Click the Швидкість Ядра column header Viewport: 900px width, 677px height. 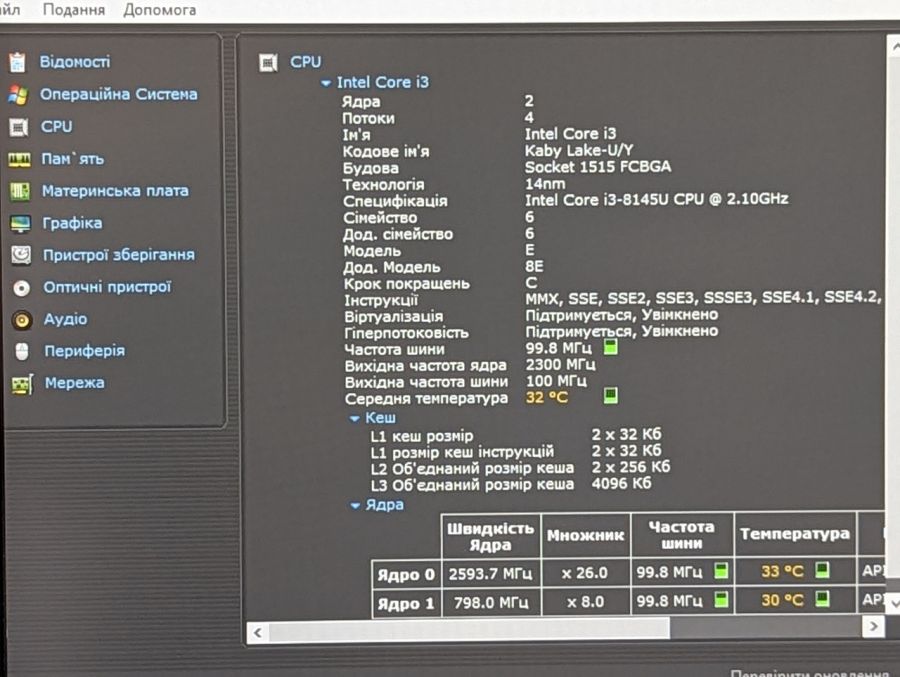491,536
